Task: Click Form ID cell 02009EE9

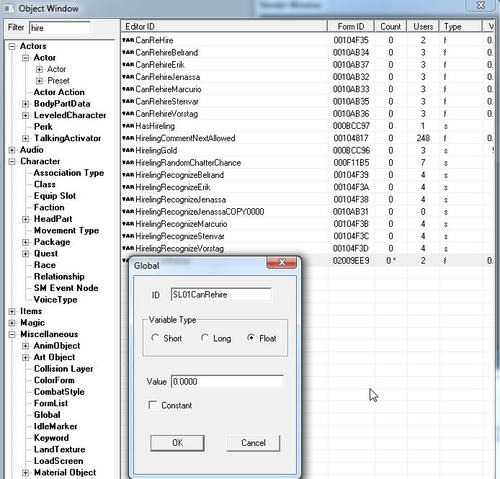Action: tap(351, 261)
